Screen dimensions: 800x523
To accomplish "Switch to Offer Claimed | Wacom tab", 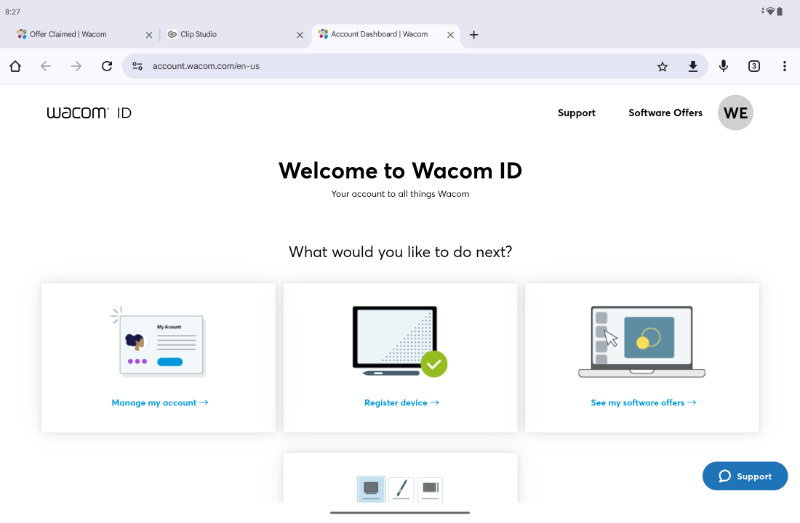I will coord(69,34).
